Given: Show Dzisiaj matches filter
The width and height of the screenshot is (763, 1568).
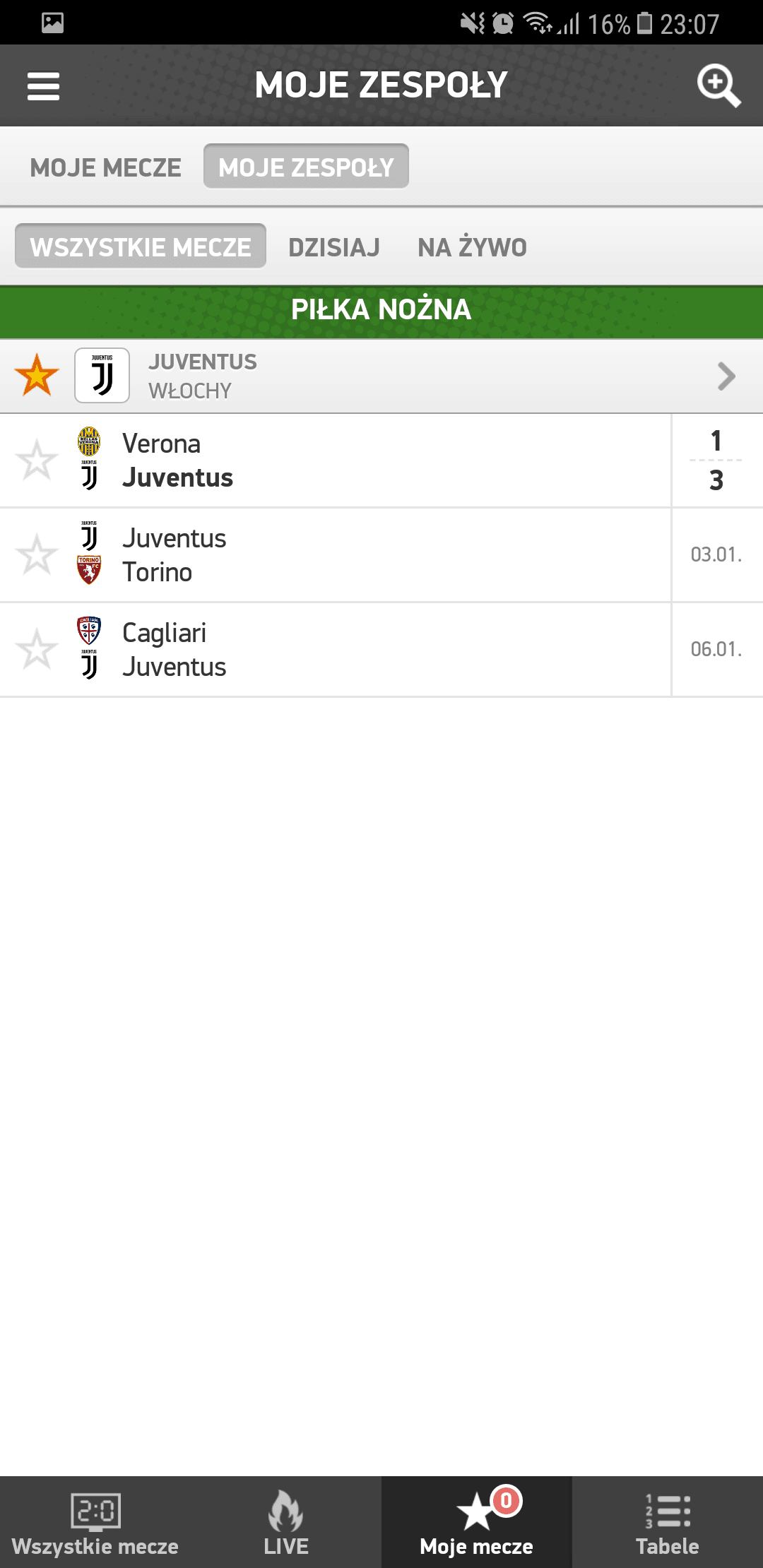Looking at the screenshot, I should [x=334, y=247].
